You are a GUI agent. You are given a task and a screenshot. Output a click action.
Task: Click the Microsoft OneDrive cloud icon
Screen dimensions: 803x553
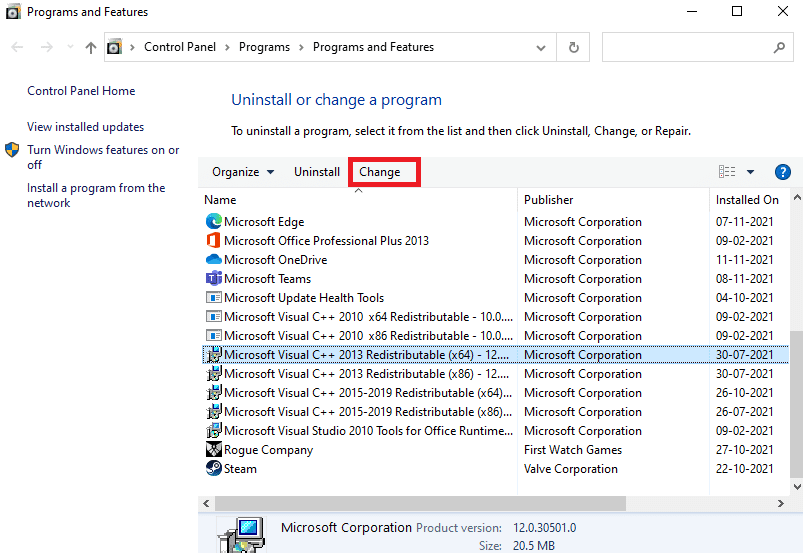tap(214, 259)
